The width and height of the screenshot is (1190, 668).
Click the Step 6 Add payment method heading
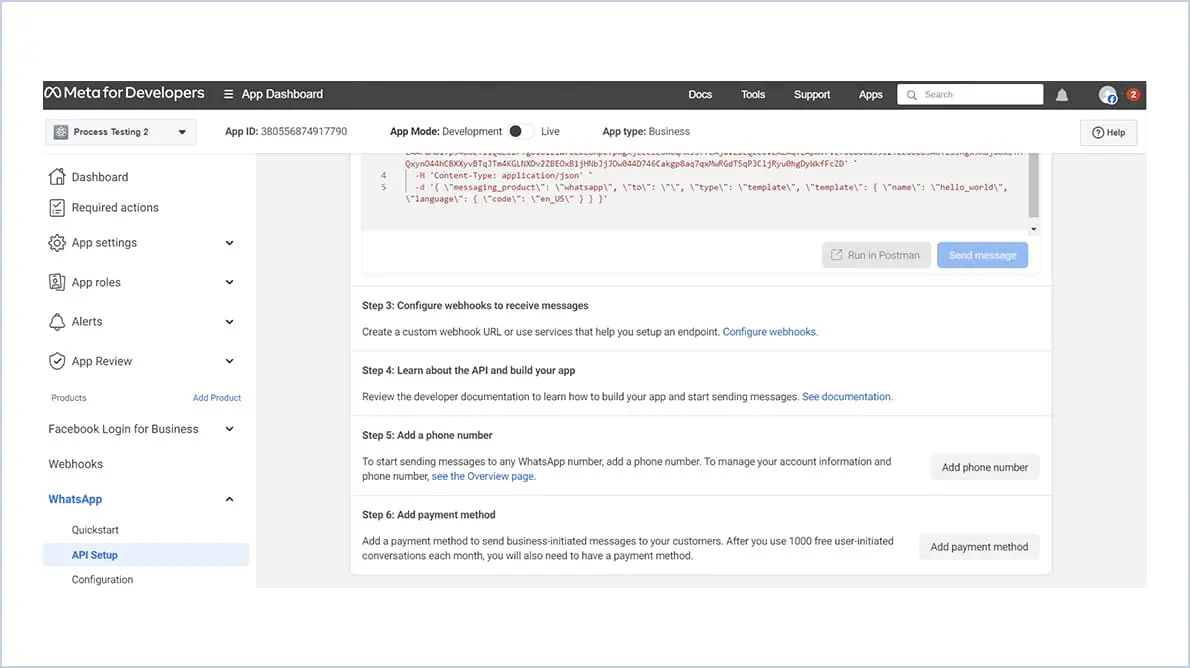click(x=429, y=515)
